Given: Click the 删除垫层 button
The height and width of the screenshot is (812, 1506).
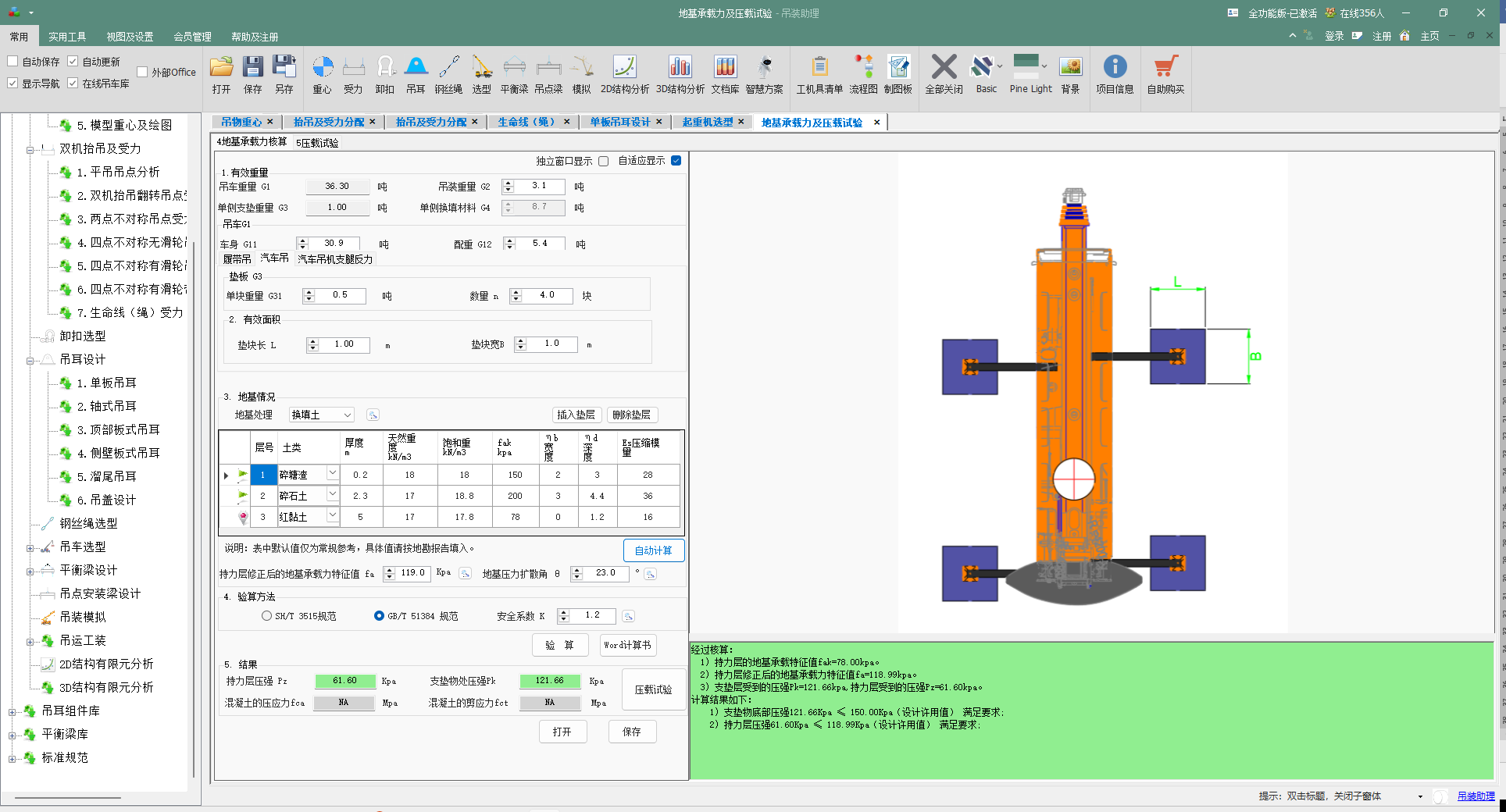Looking at the screenshot, I should pyautogui.click(x=632, y=415).
